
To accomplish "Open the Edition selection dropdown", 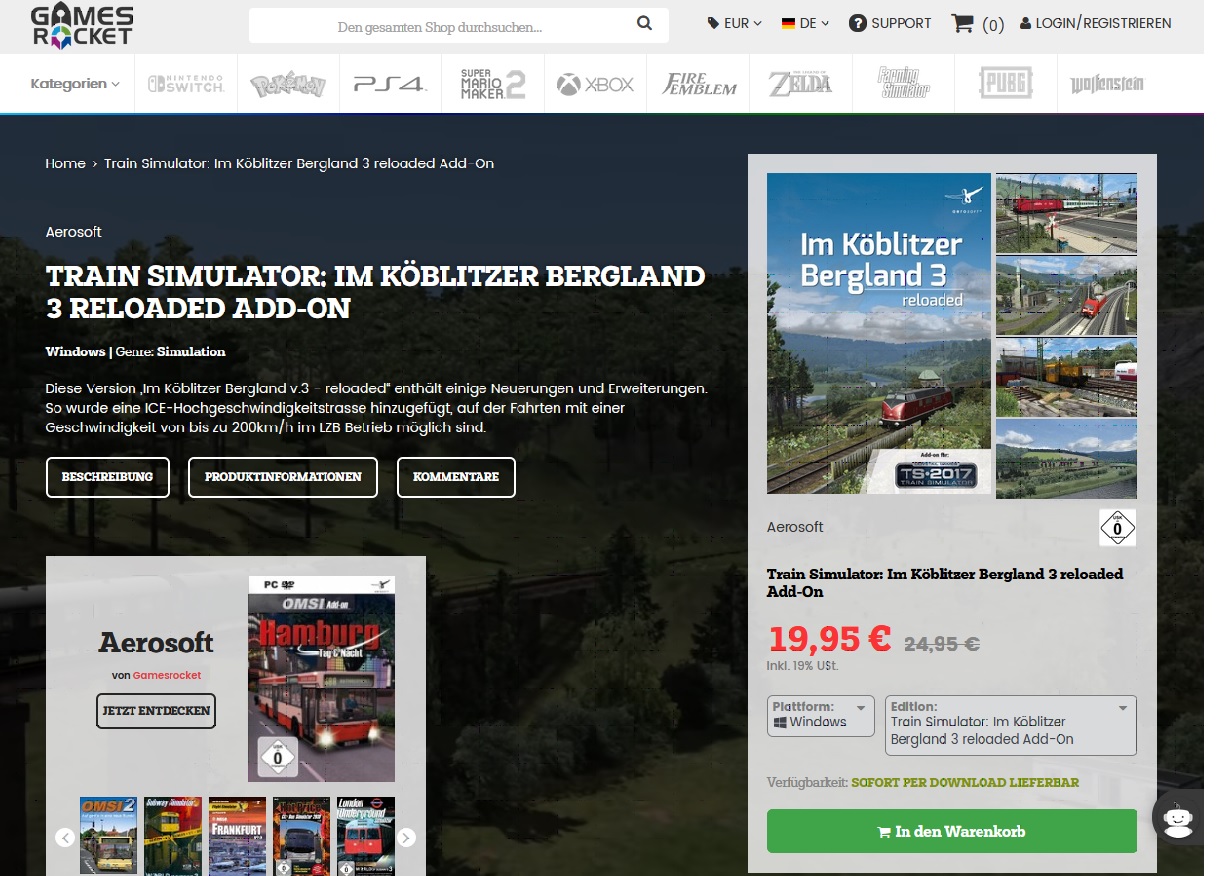I will tap(1011, 725).
